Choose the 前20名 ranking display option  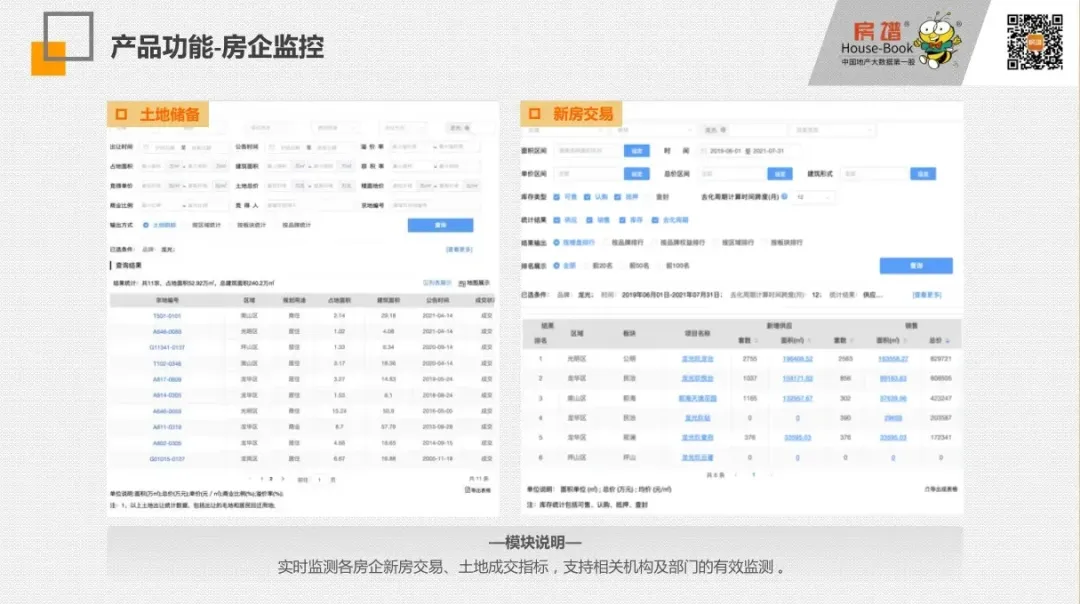602,266
